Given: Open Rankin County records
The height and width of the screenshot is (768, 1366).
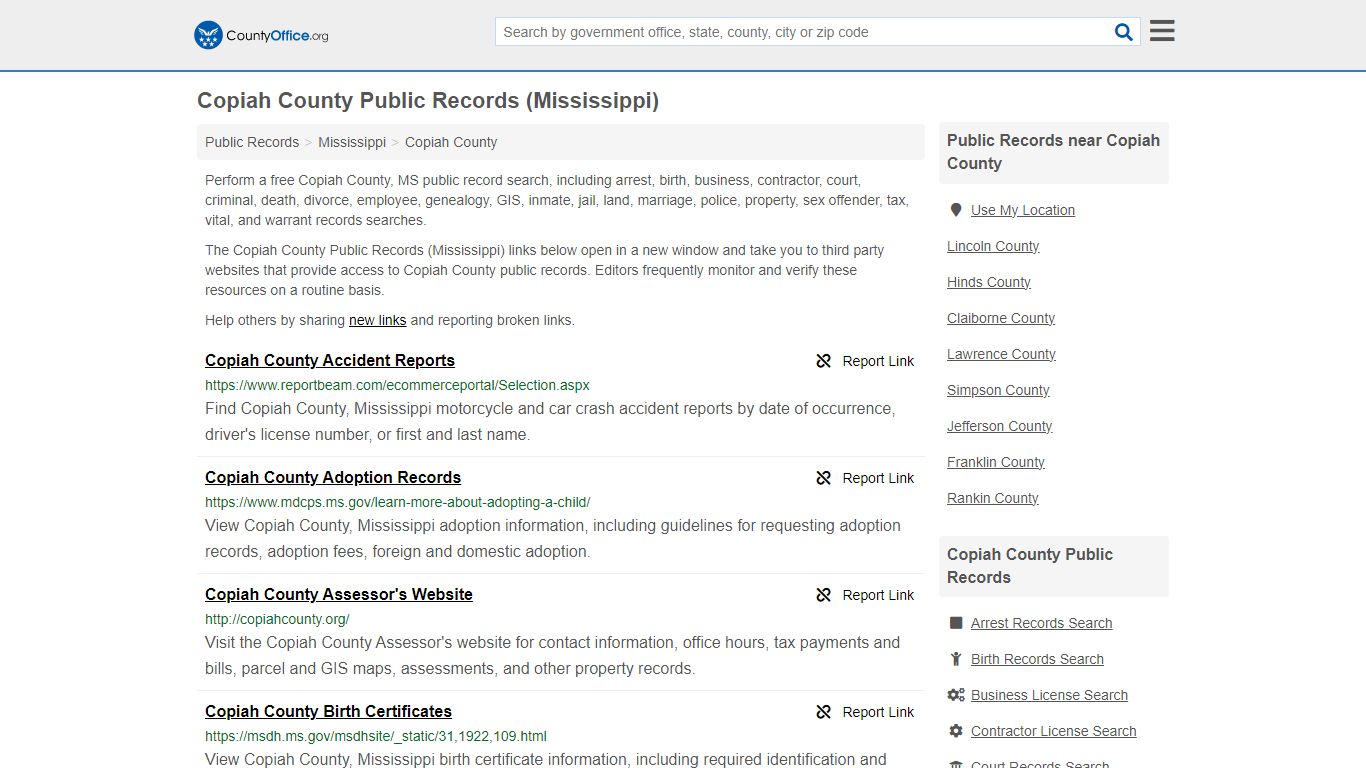Looking at the screenshot, I should (993, 498).
